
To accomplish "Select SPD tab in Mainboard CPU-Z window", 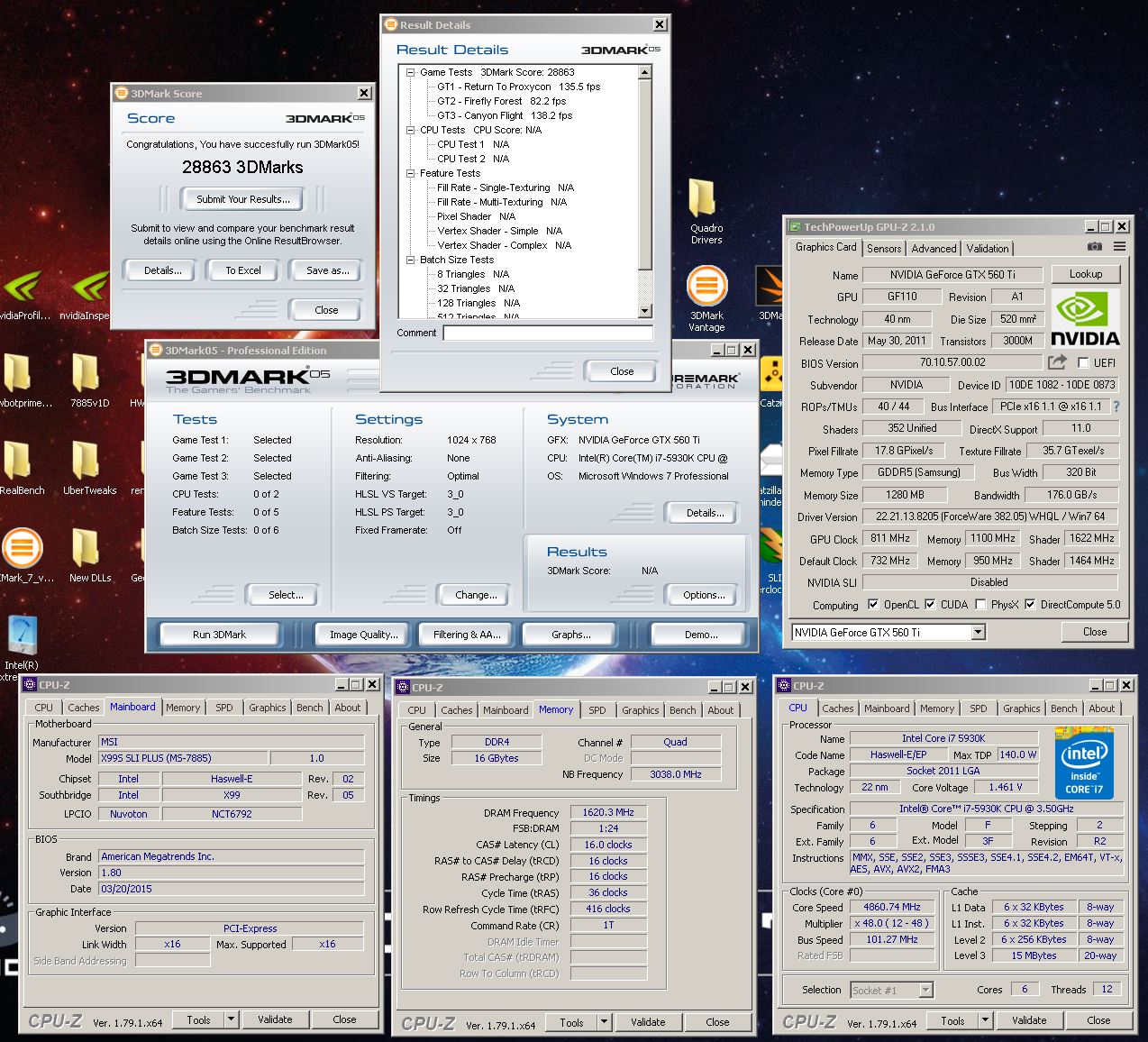I will (x=224, y=708).
